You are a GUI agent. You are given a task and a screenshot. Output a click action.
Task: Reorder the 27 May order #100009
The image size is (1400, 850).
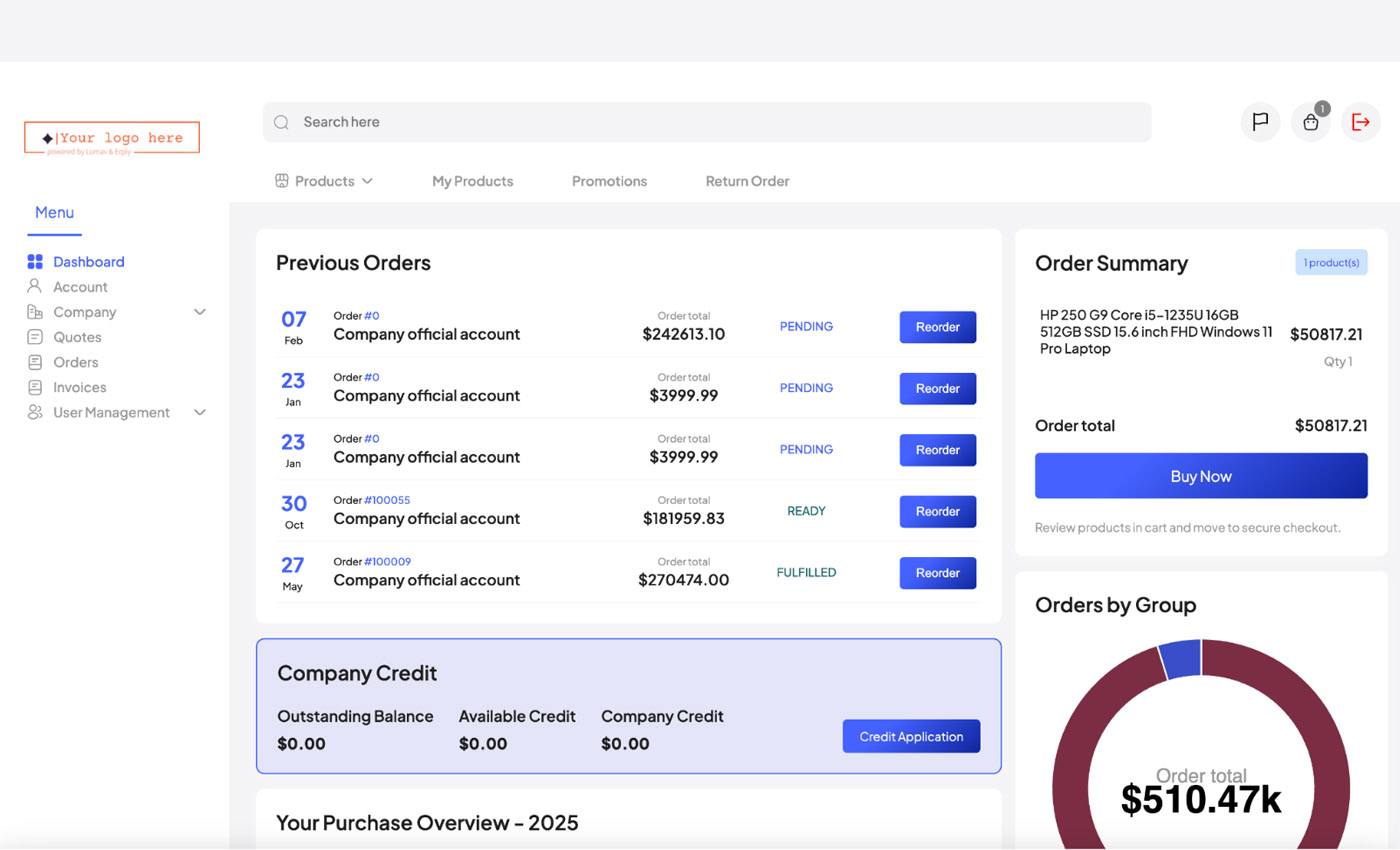click(x=938, y=573)
